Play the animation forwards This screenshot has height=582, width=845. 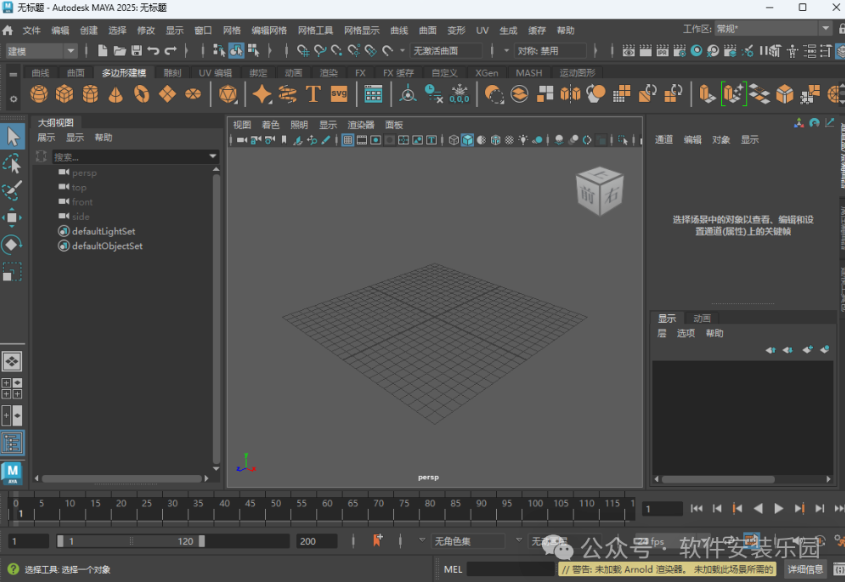pyautogui.click(x=778, y=508)
